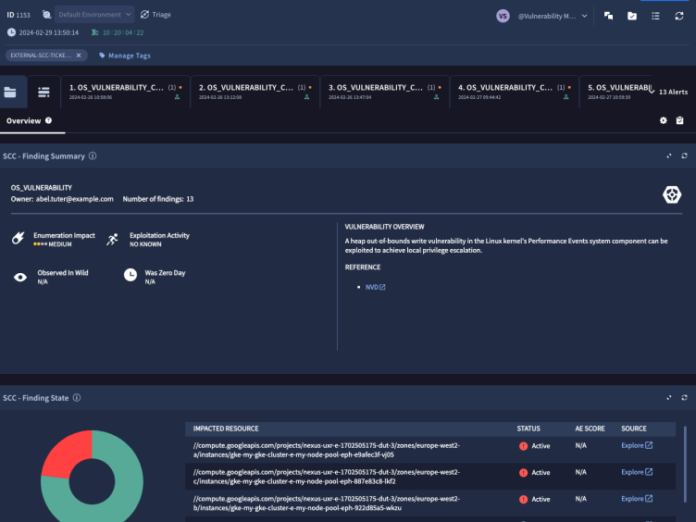Refresh the SCC - Finding State widget
696x522 pixels.
pos(684,398)
